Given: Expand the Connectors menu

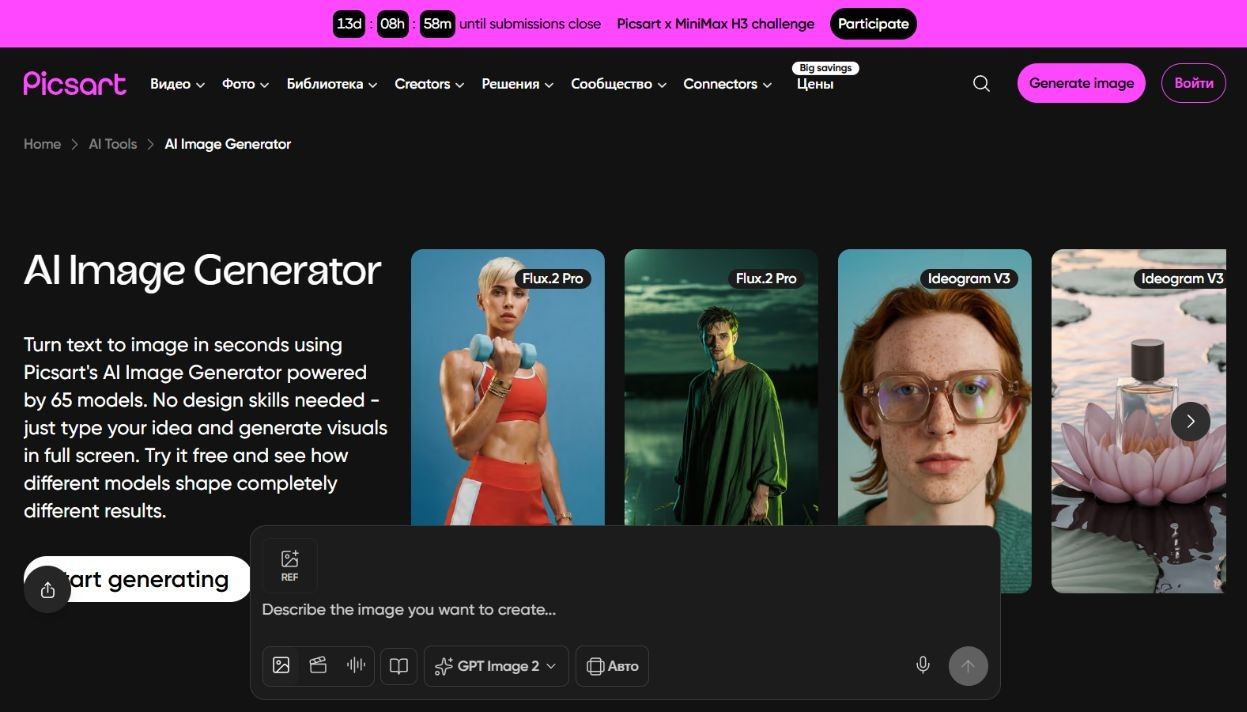Looking at the screenshot, I should pos(727,84).
